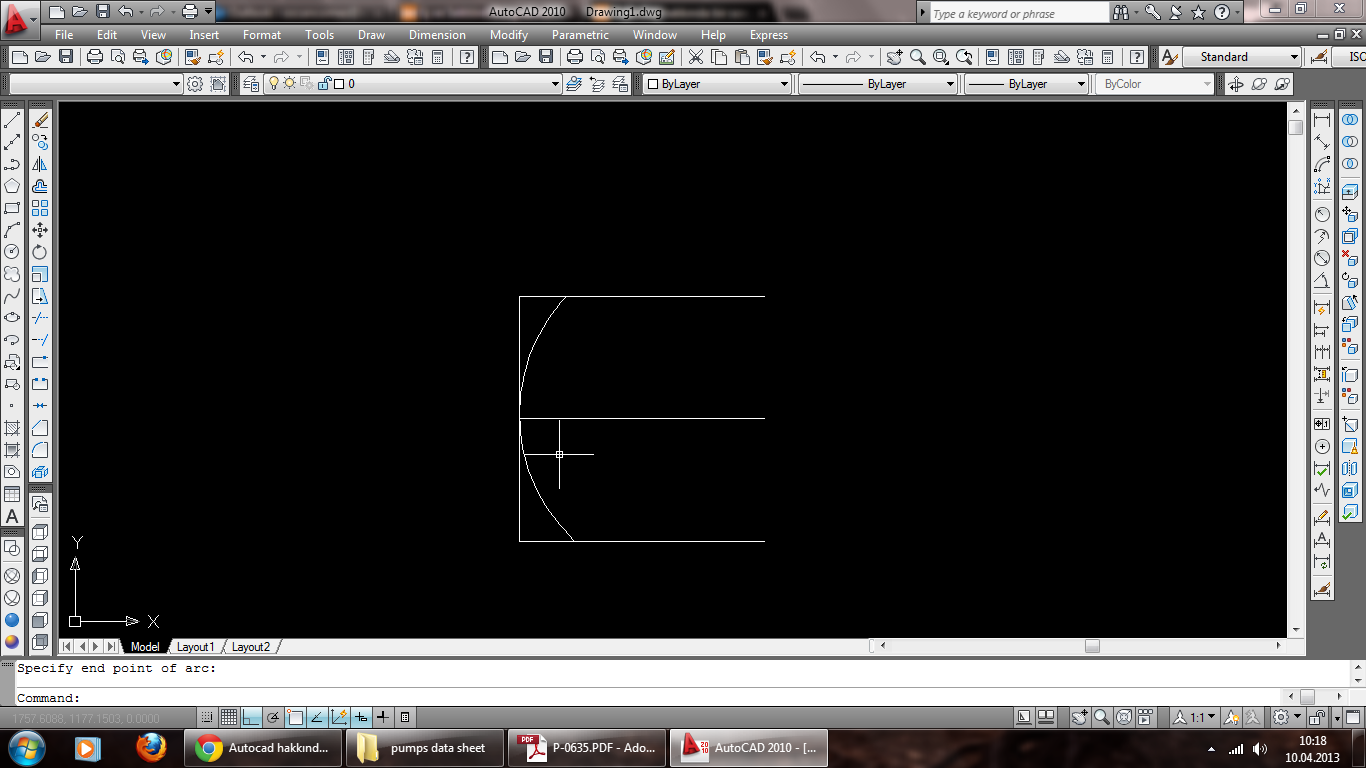Toggle Ortho Mode in status bar
This screenshot has width=1366, height=768.
pos(251,717)
